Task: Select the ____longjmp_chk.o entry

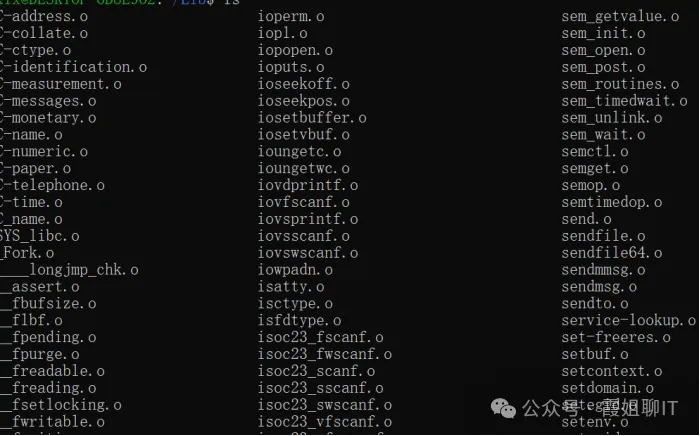Action: point(69,270)
